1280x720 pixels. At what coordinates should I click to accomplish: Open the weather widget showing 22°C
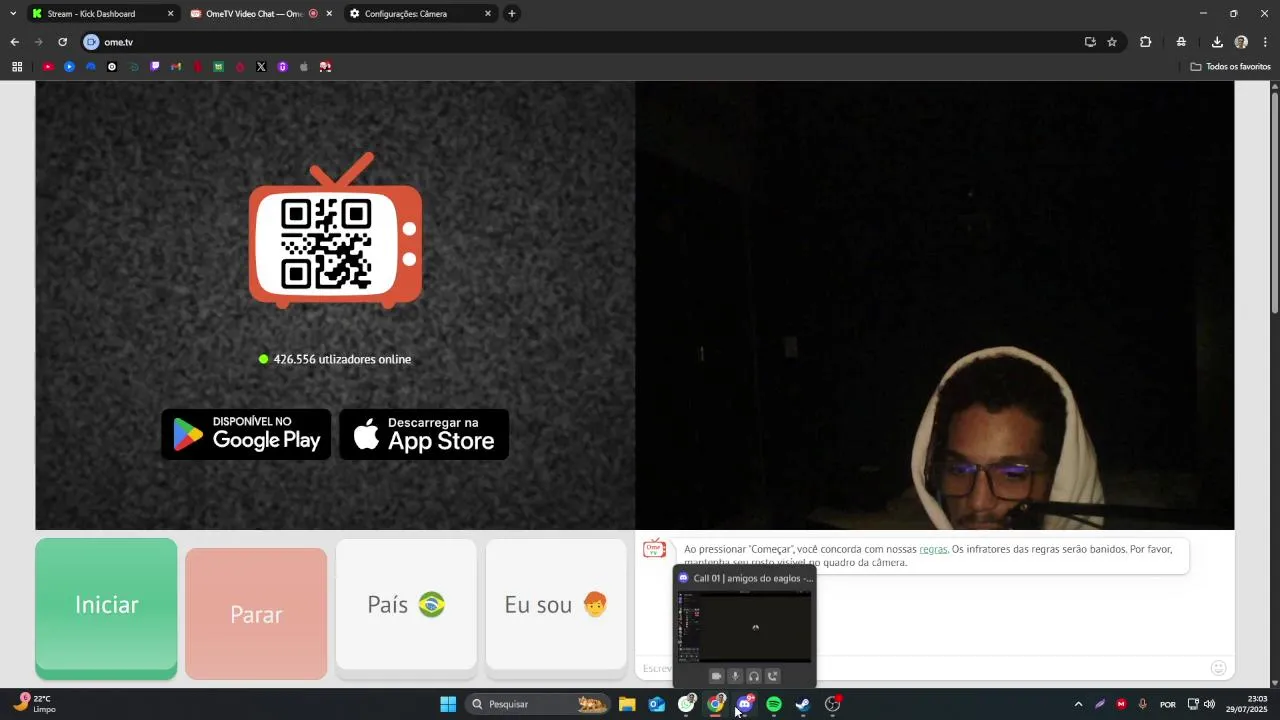[34, 704]
